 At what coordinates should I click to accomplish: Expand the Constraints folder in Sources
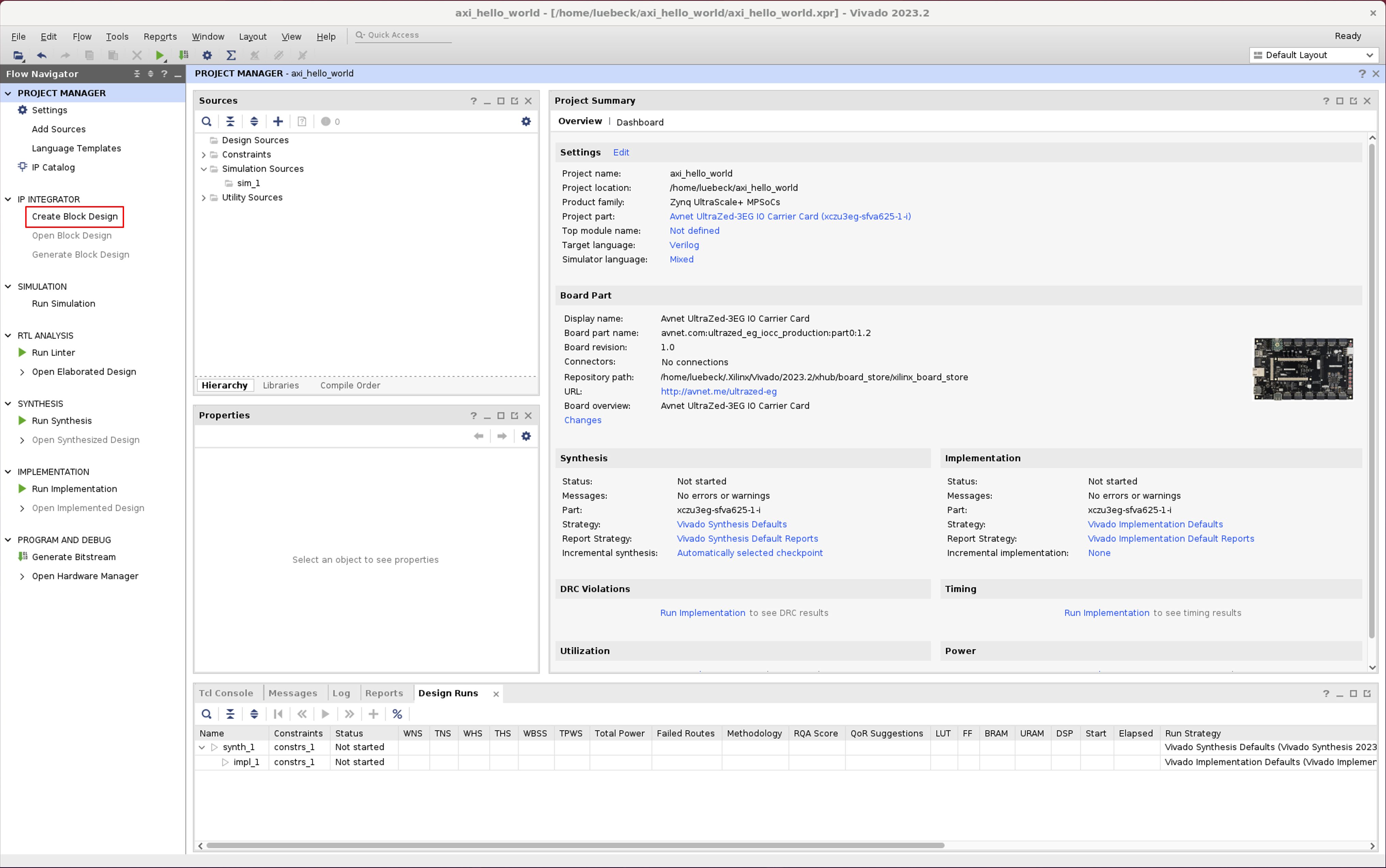click(204, 154)
